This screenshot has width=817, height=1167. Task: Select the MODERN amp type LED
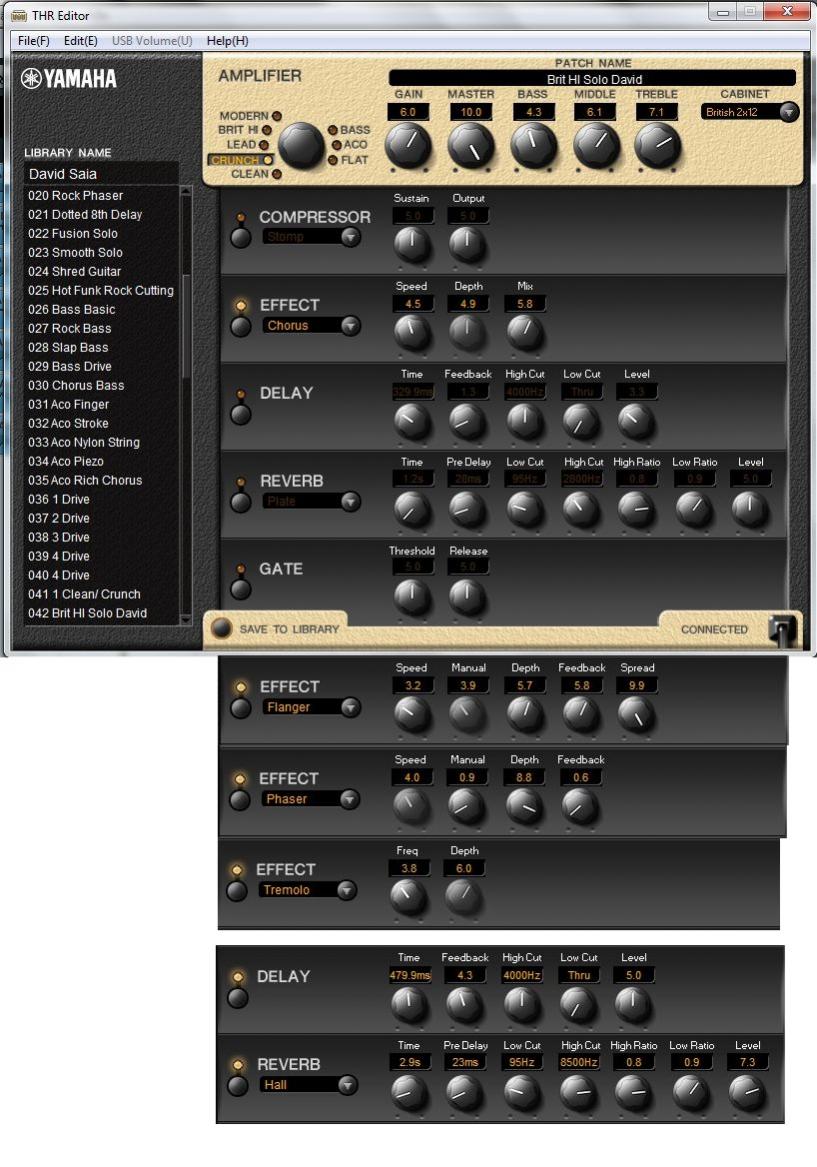(x=277, y=116)
